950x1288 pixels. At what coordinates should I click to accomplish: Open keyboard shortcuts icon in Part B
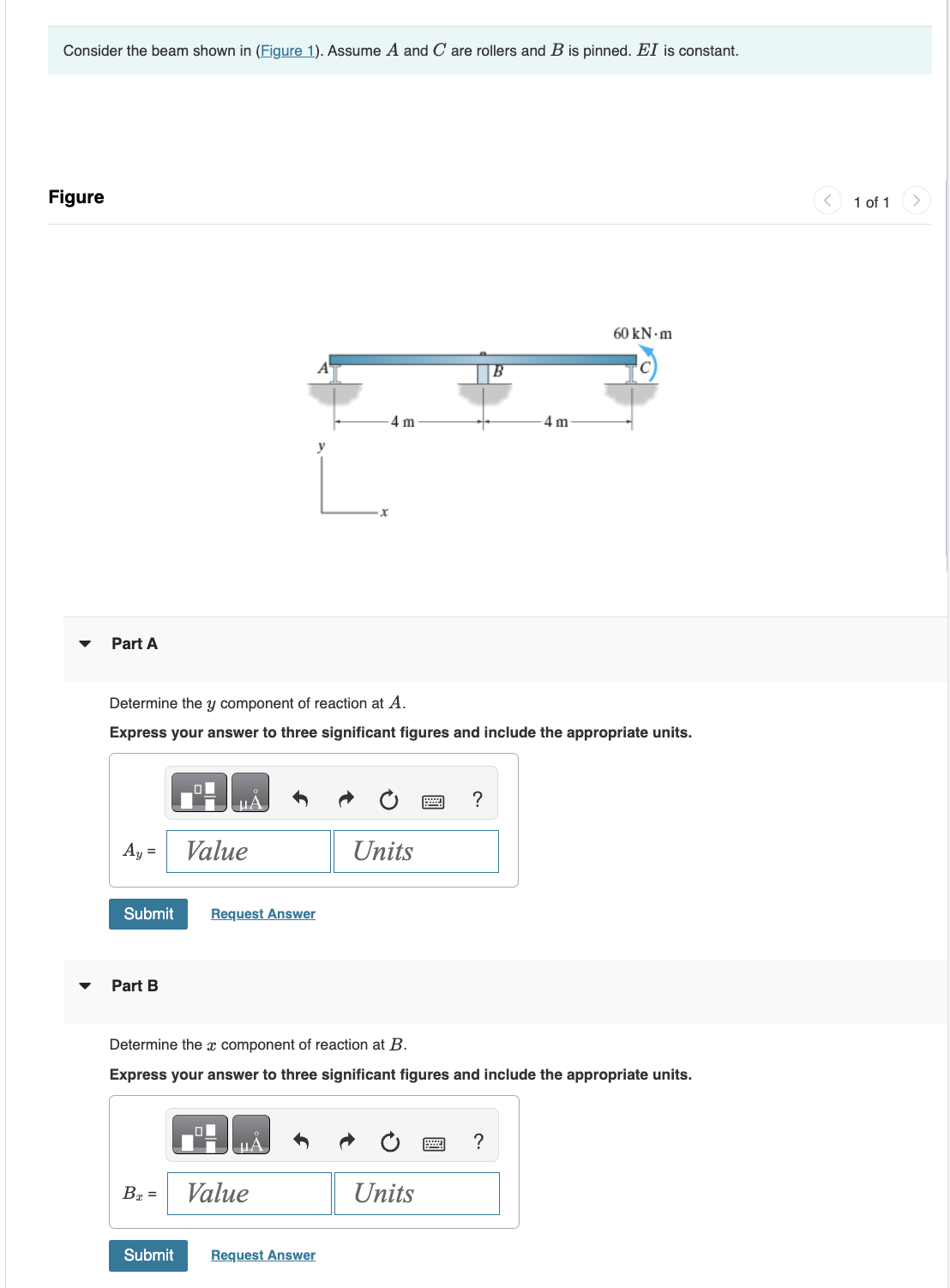[x=434, y=1142]
